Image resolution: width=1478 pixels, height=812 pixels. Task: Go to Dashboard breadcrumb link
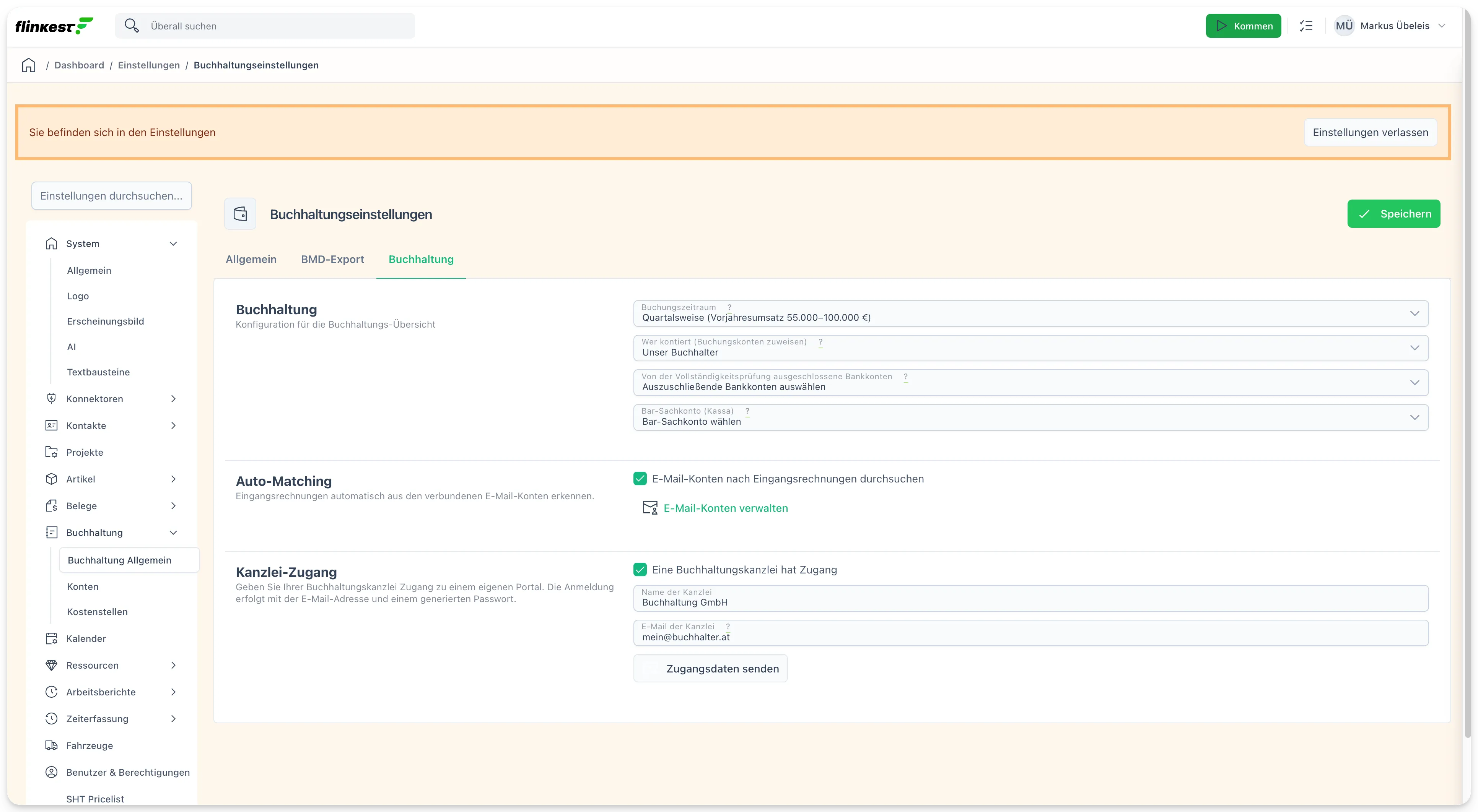click(x=79, y=65)
